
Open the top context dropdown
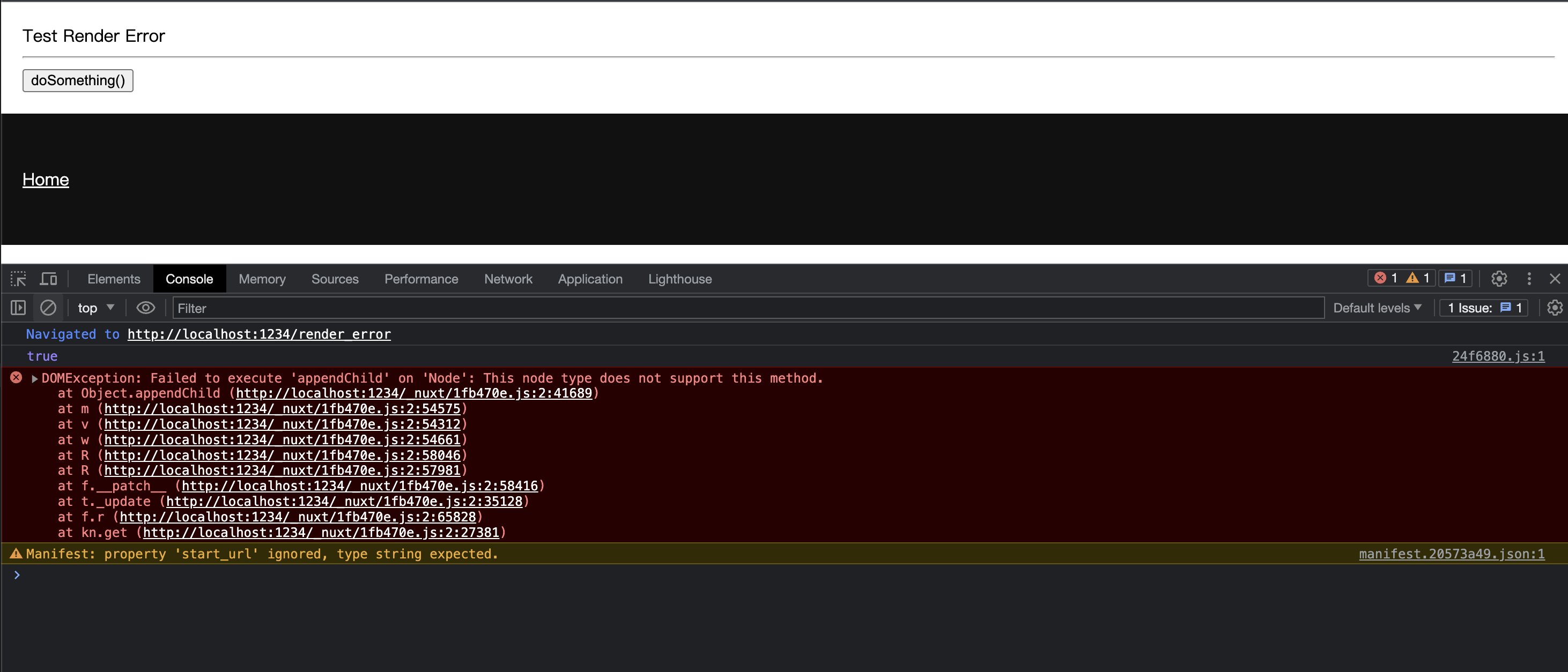(95, 308)
